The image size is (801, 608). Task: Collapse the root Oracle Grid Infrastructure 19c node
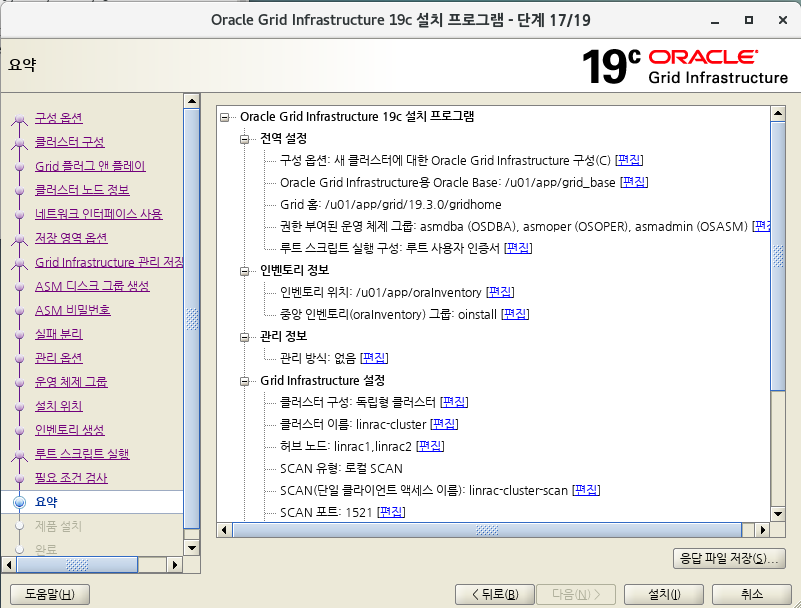pyautogui.click(x=225, y=118)
